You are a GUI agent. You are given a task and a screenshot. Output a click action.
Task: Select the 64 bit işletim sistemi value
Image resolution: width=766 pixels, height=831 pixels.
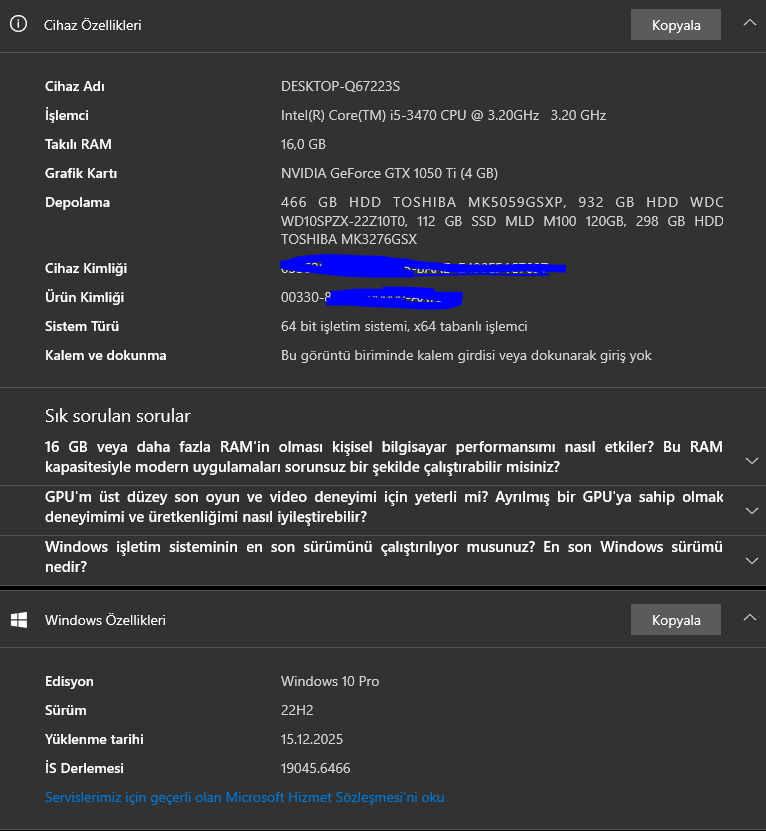tap(404, 326)
